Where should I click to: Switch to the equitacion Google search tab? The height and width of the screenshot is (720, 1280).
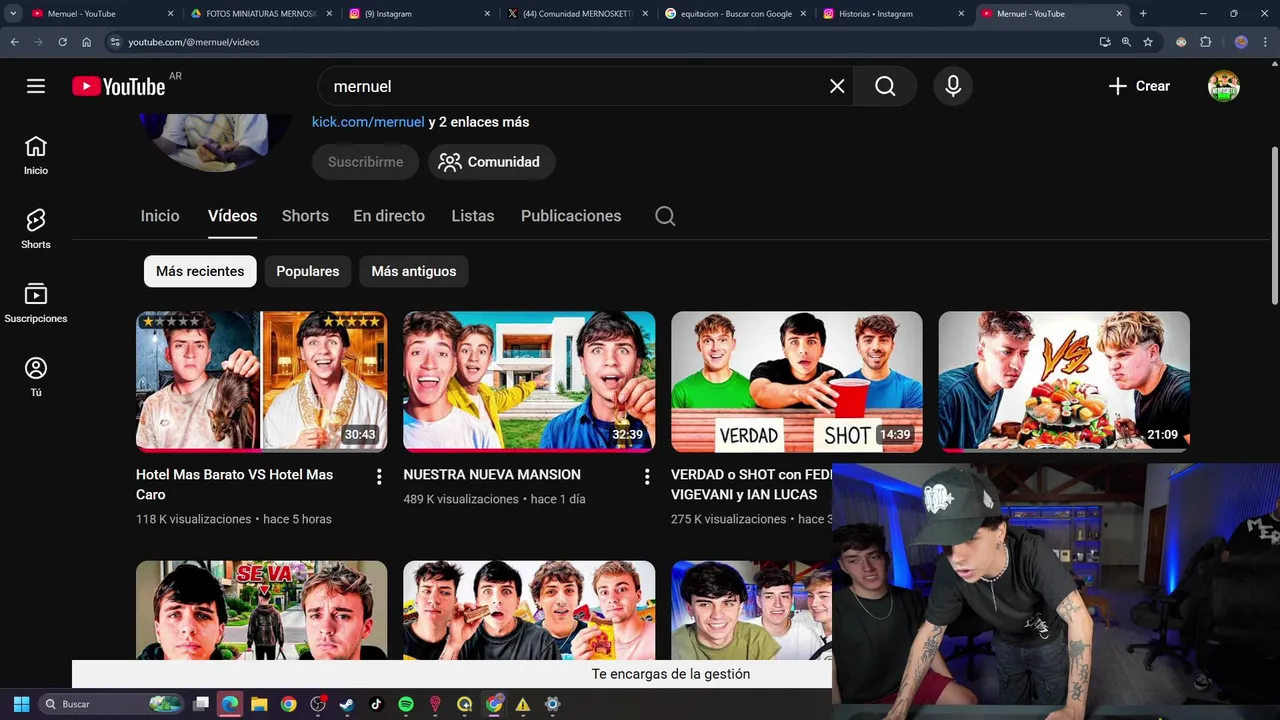click(736, 14)
